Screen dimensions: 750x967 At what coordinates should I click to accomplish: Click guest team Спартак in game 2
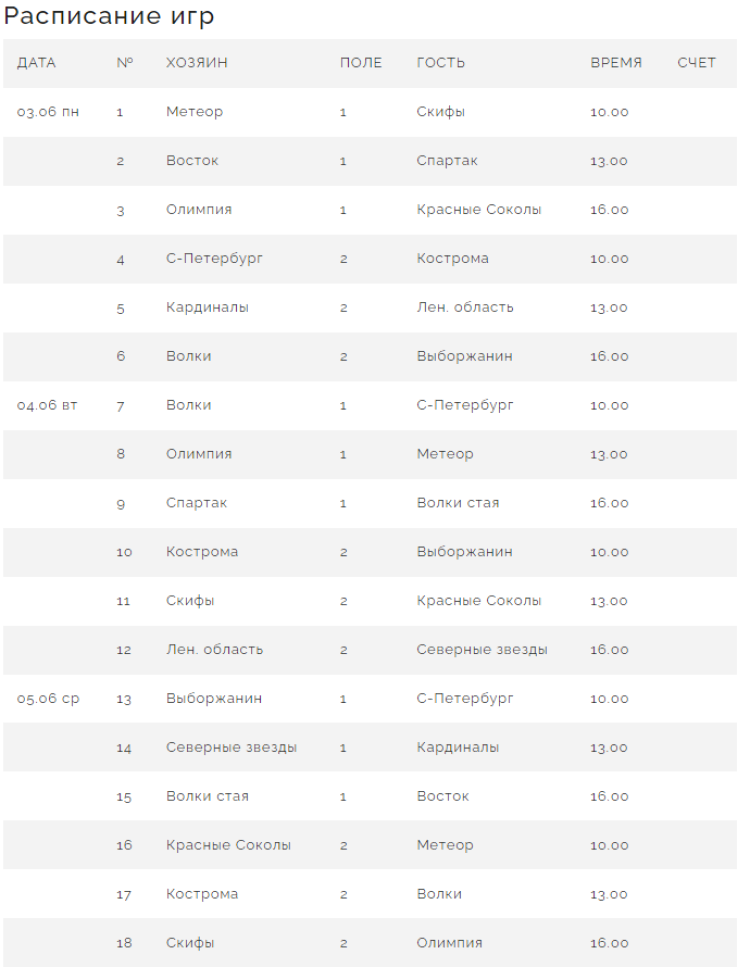[x=447, y=161]
